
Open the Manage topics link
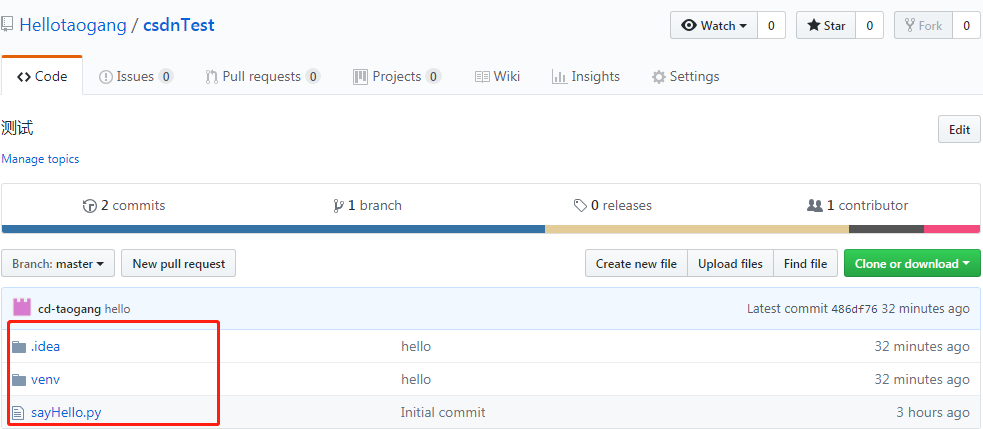click(x=40, y=159)
